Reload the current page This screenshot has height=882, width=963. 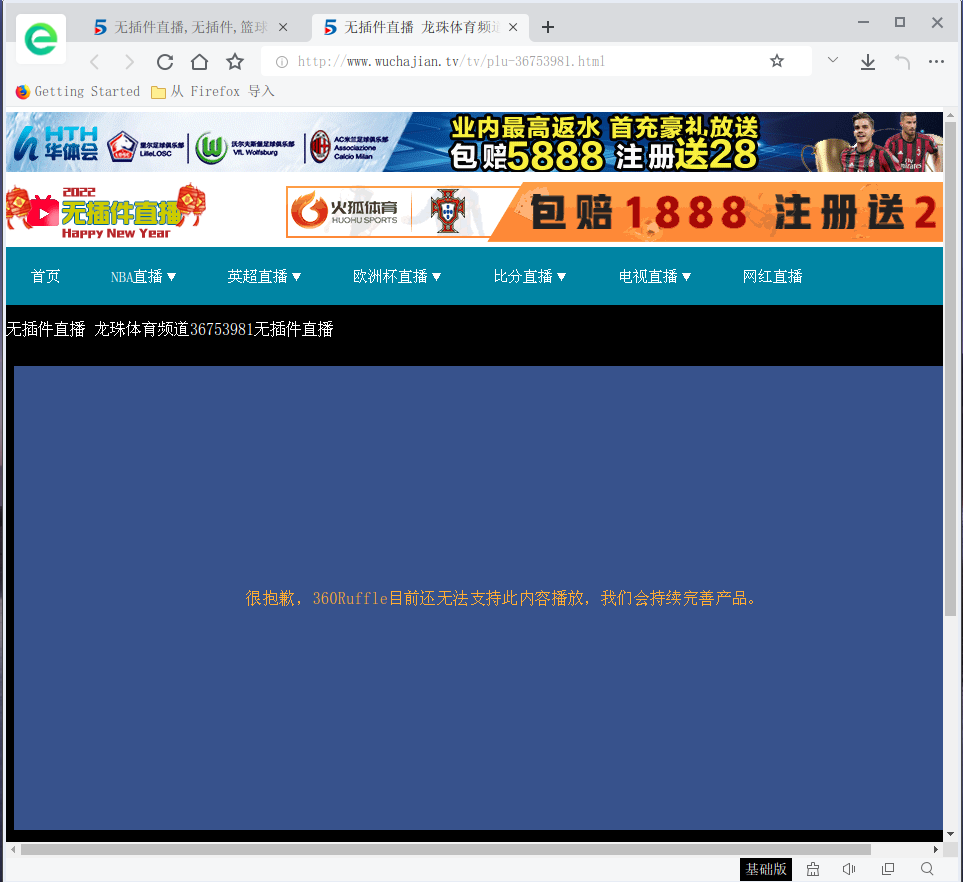point(164,61)
